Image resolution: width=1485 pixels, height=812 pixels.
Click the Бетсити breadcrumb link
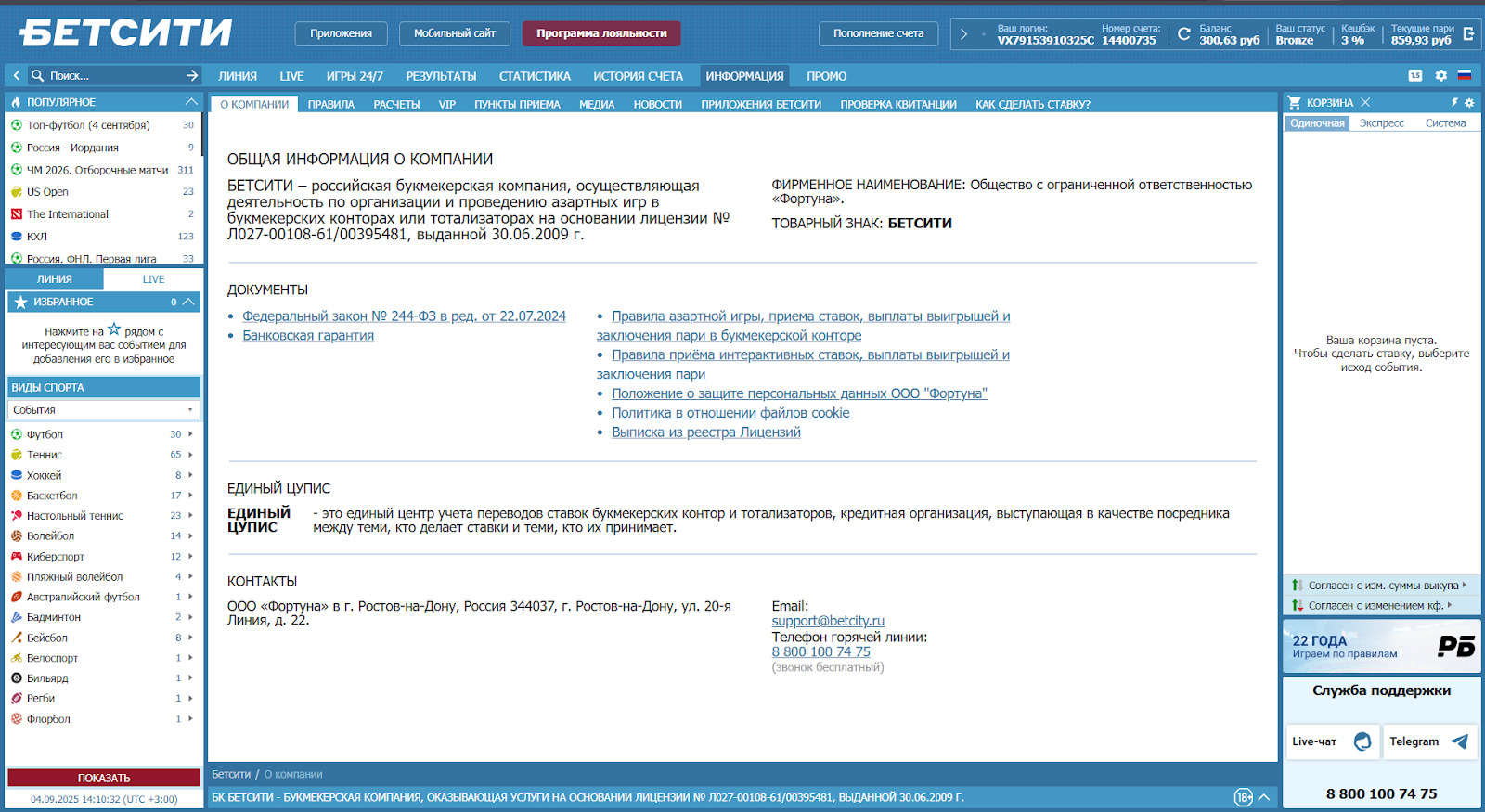click(x=231, y=774)
